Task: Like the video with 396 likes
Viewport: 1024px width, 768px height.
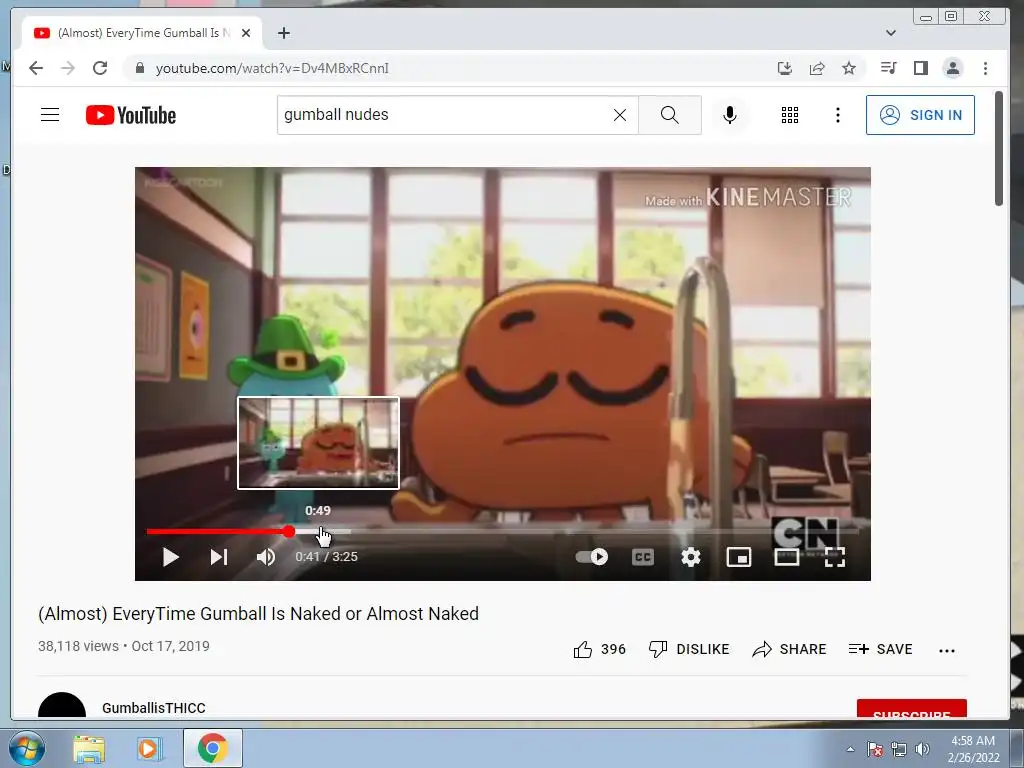Action: click(x=600, y=649)
